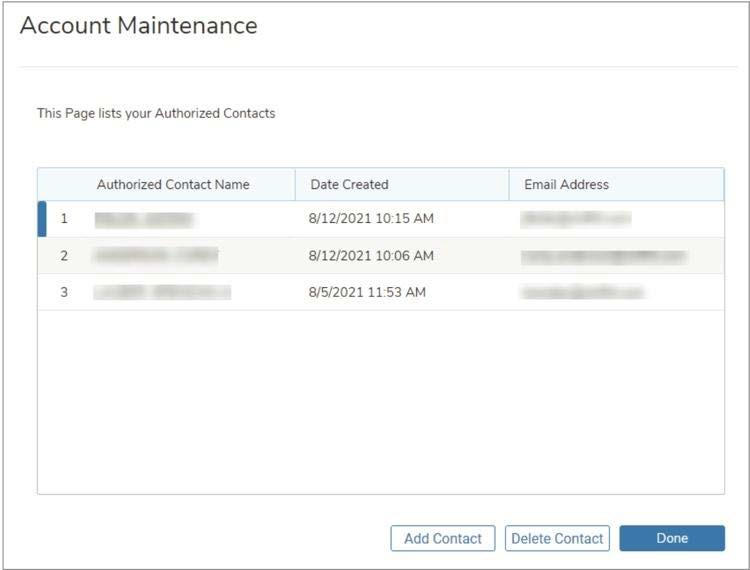Click the blue selection marker on row 1
This screenshot has height=570, width=750.
(42, 218)
